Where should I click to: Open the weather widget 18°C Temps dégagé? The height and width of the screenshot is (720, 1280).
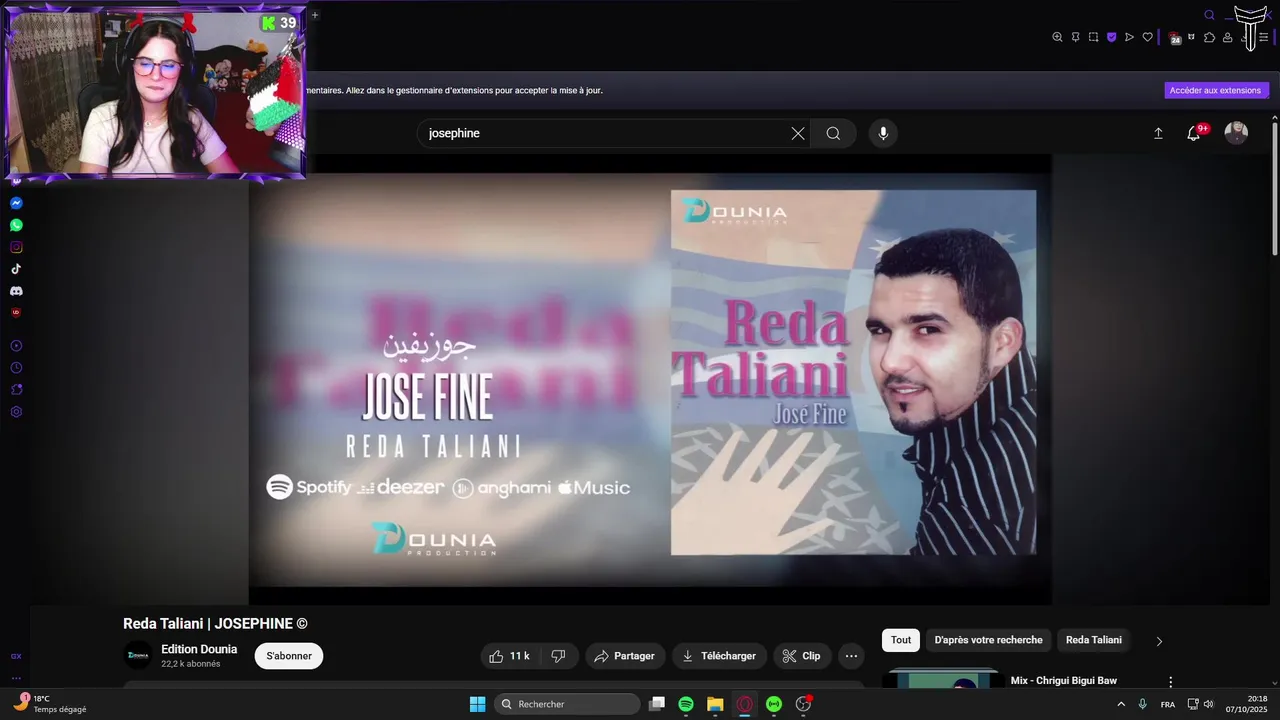(x=49, y=704)
